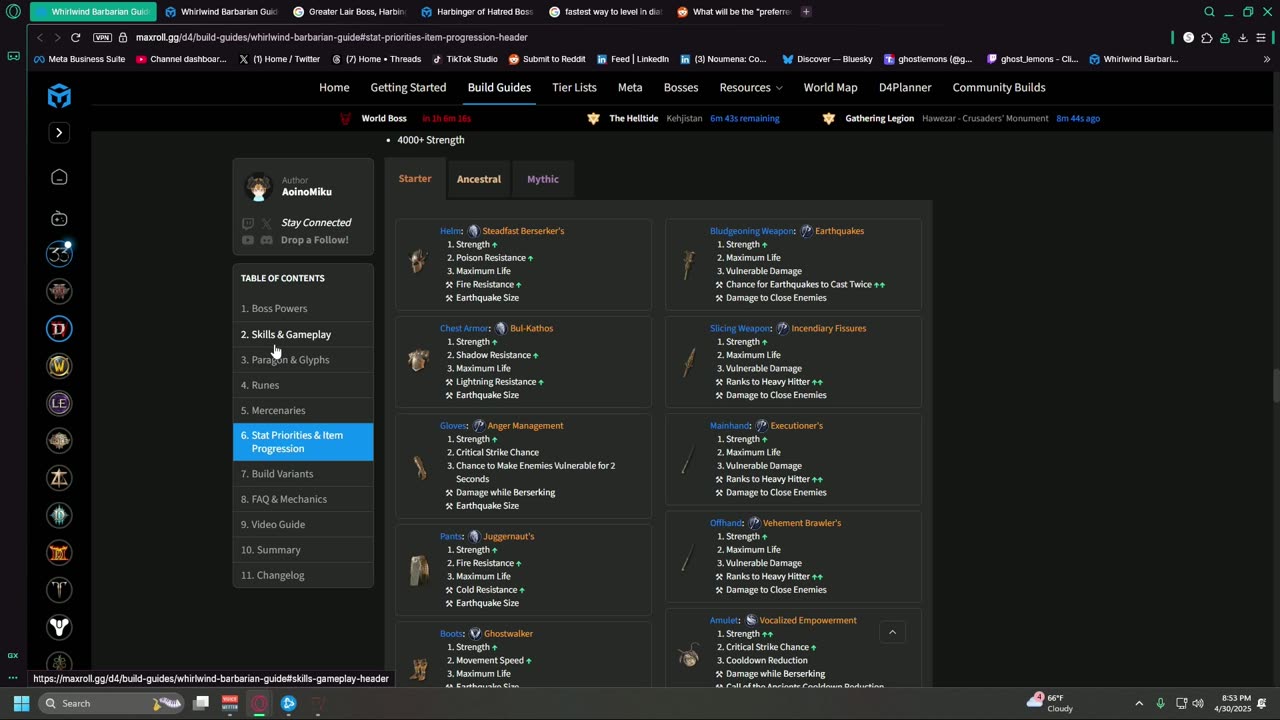This screenshot has width=1280, height=720.
Task: Open D4Planner in the nav bar
Action: point(905,87)
